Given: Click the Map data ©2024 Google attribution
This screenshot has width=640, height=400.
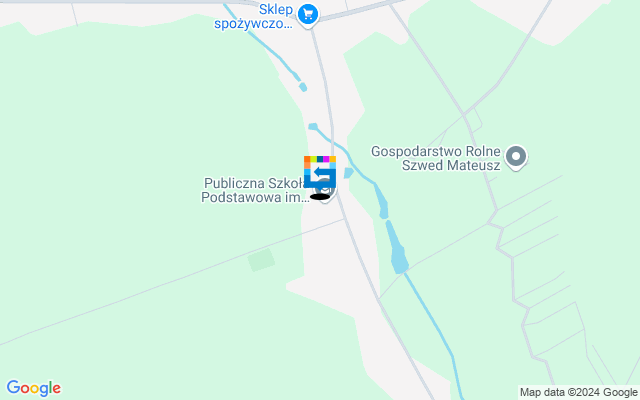Looking at the screenshot, I should pos(578,392).
